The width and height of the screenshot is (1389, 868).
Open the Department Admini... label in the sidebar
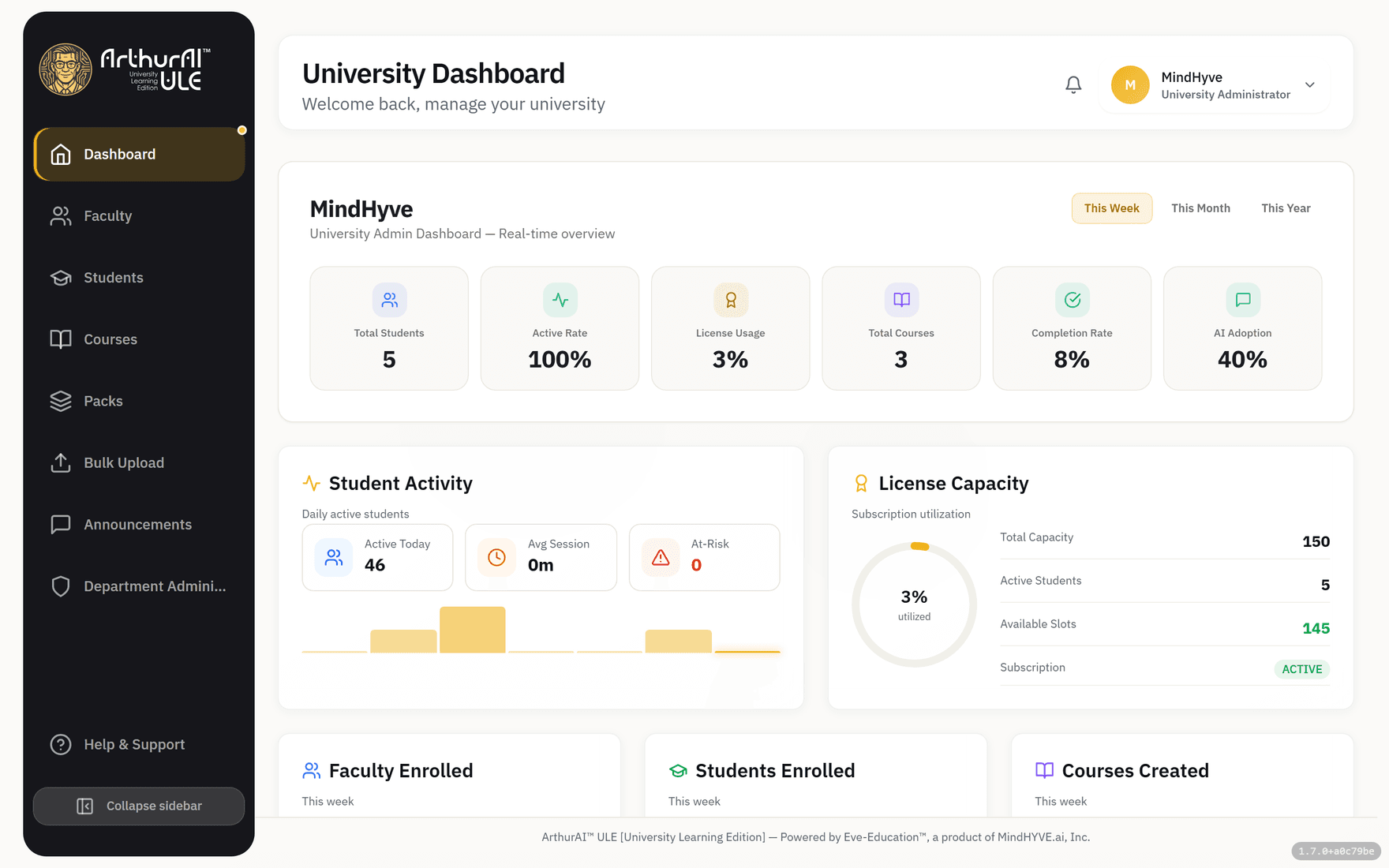point(155,586)
